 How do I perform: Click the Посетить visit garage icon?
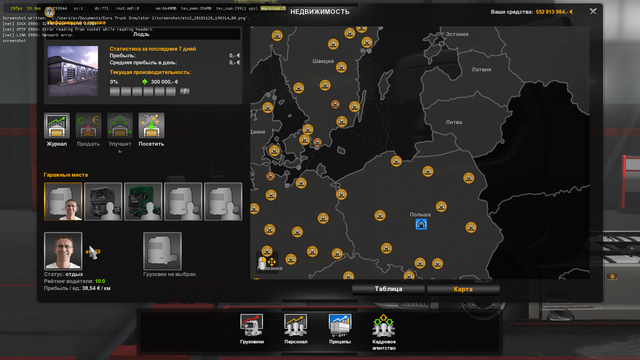[151, 126]
